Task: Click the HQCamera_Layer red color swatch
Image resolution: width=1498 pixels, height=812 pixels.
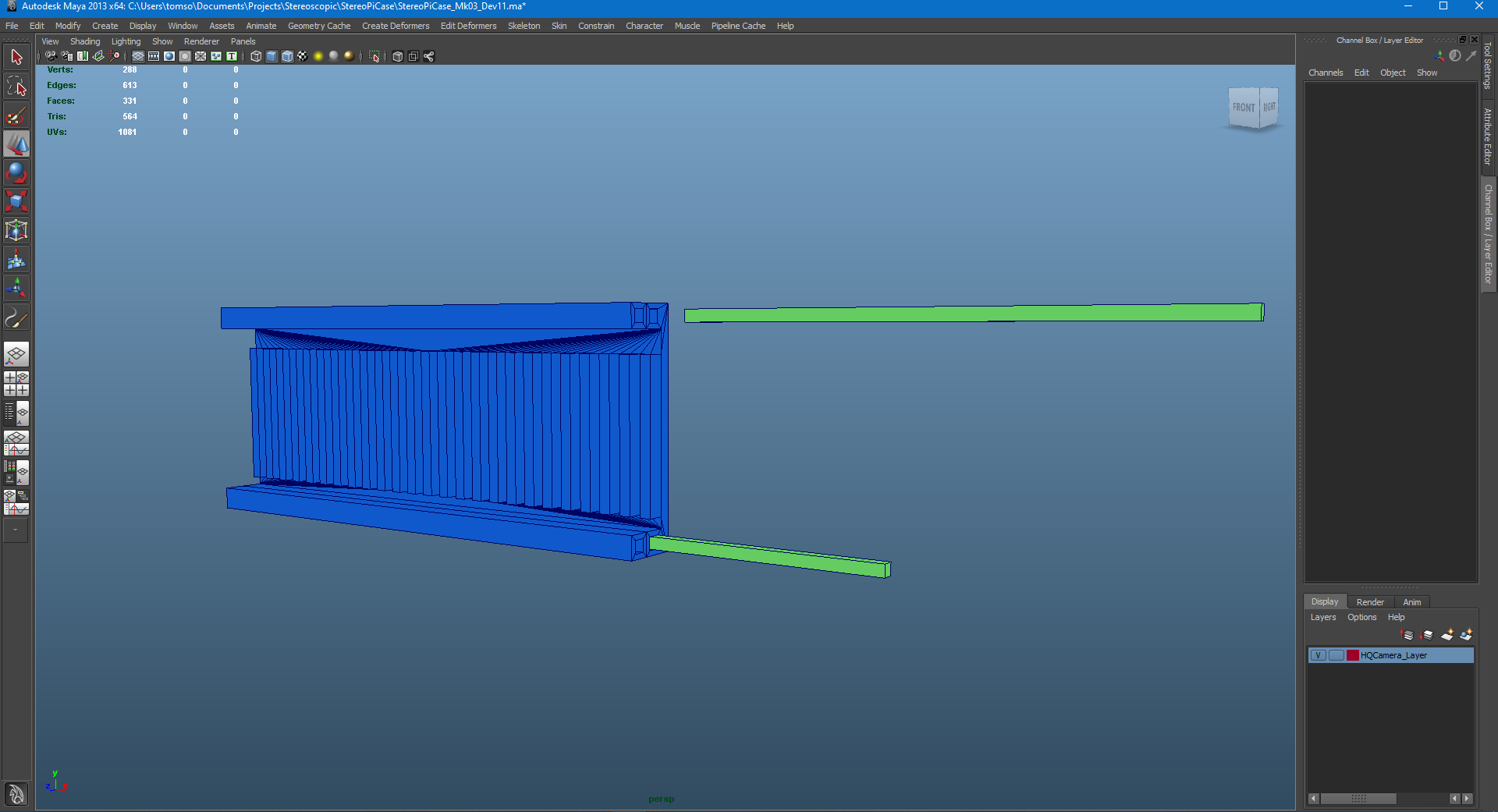Action: click(1353, 655)
